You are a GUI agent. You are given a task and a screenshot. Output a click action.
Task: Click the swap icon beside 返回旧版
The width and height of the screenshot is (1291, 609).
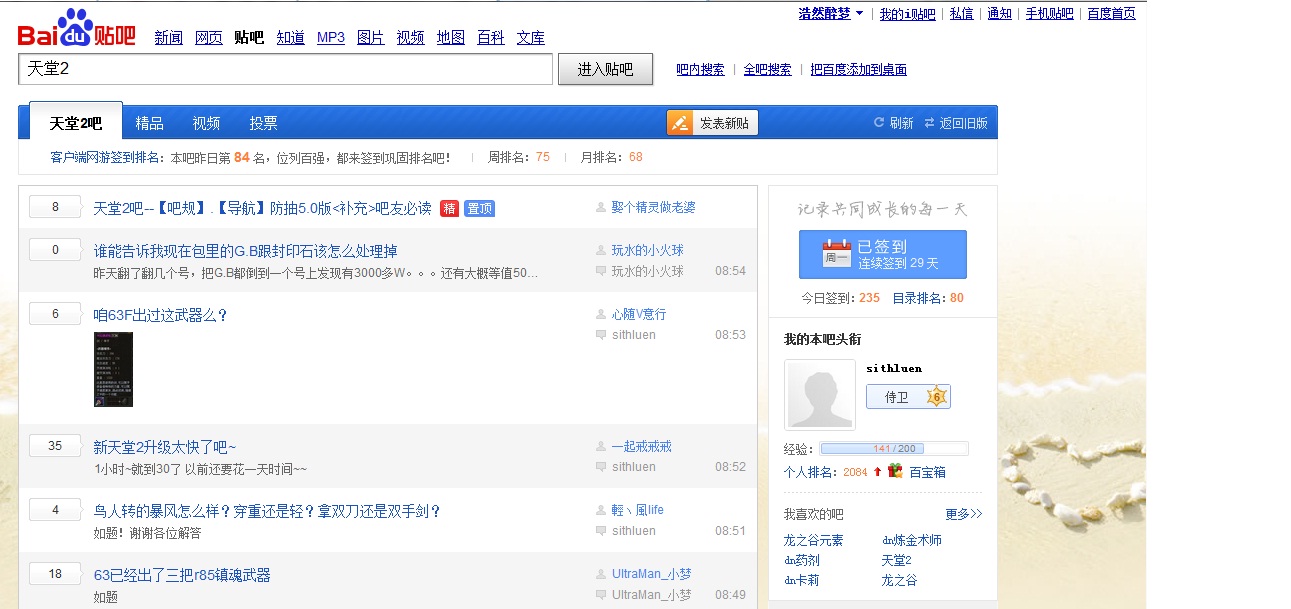[929, 123]
